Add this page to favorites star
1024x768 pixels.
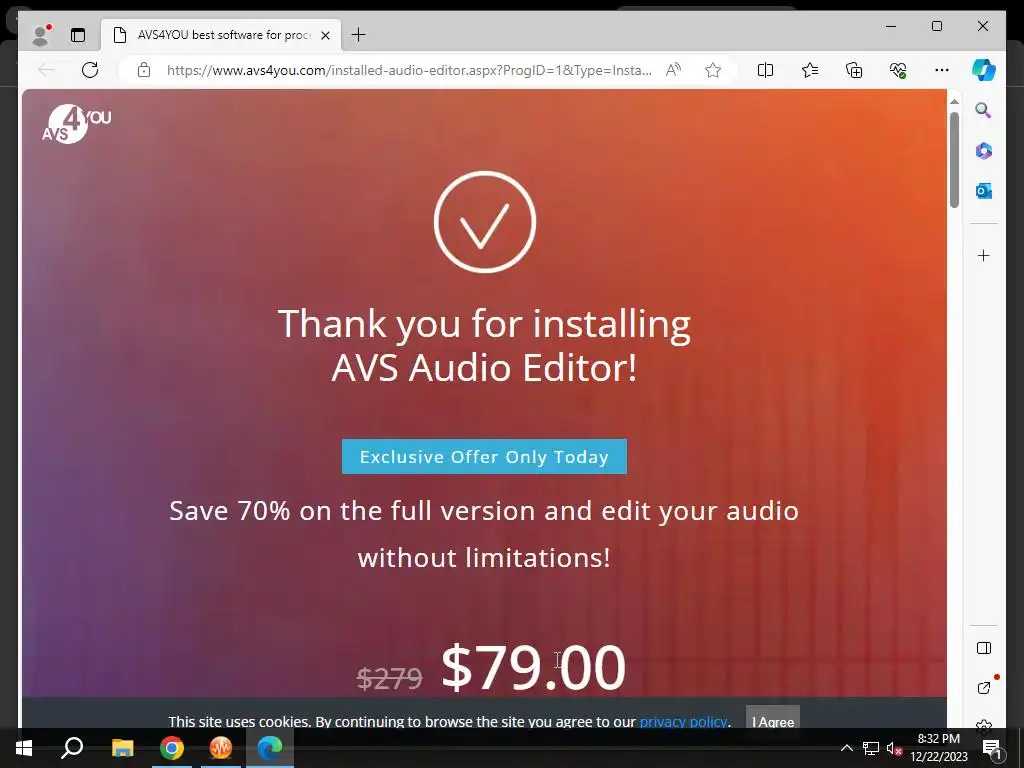click(712, 70)
